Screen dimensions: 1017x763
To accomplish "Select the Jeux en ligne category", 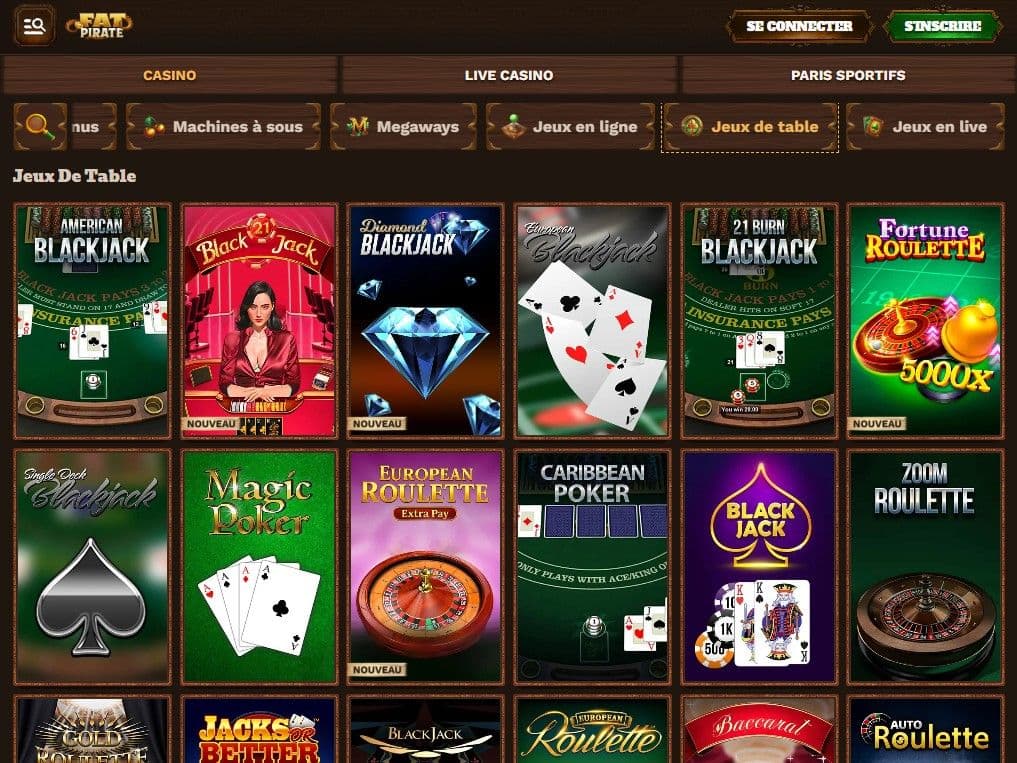I will [x=570, y=127].
